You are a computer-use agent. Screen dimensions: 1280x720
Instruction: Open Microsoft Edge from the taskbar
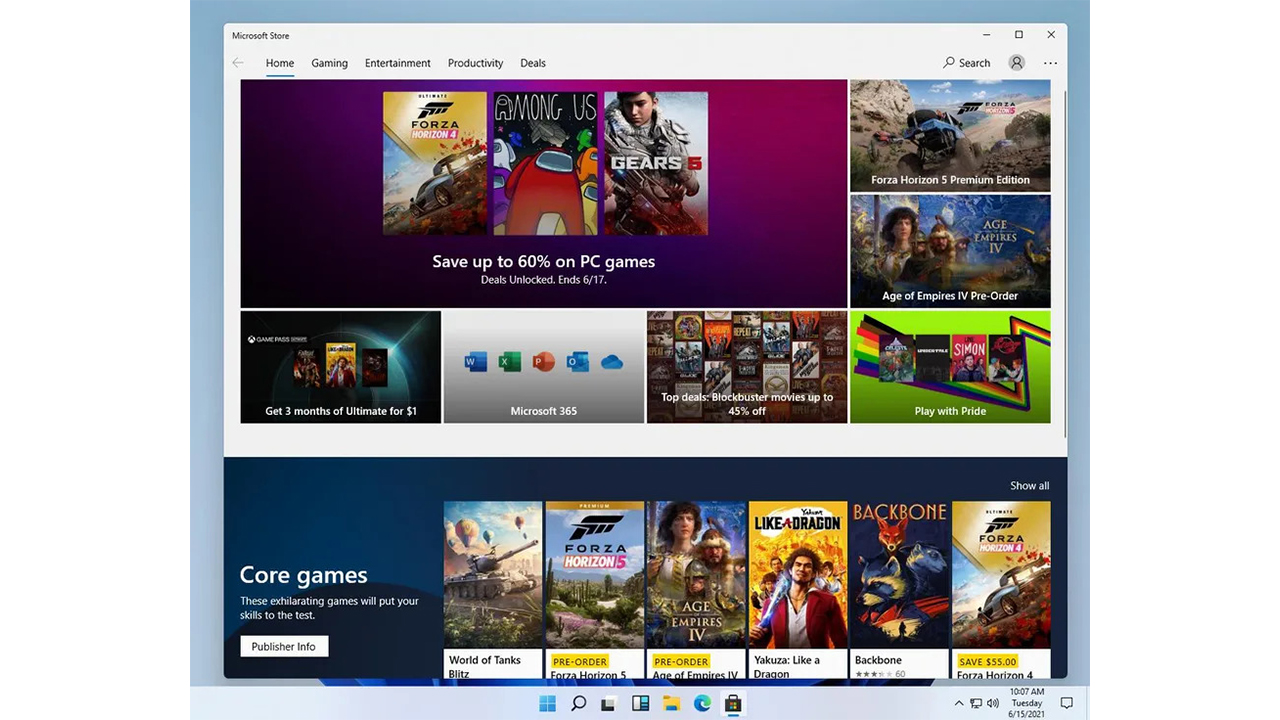tap(702, 704)
